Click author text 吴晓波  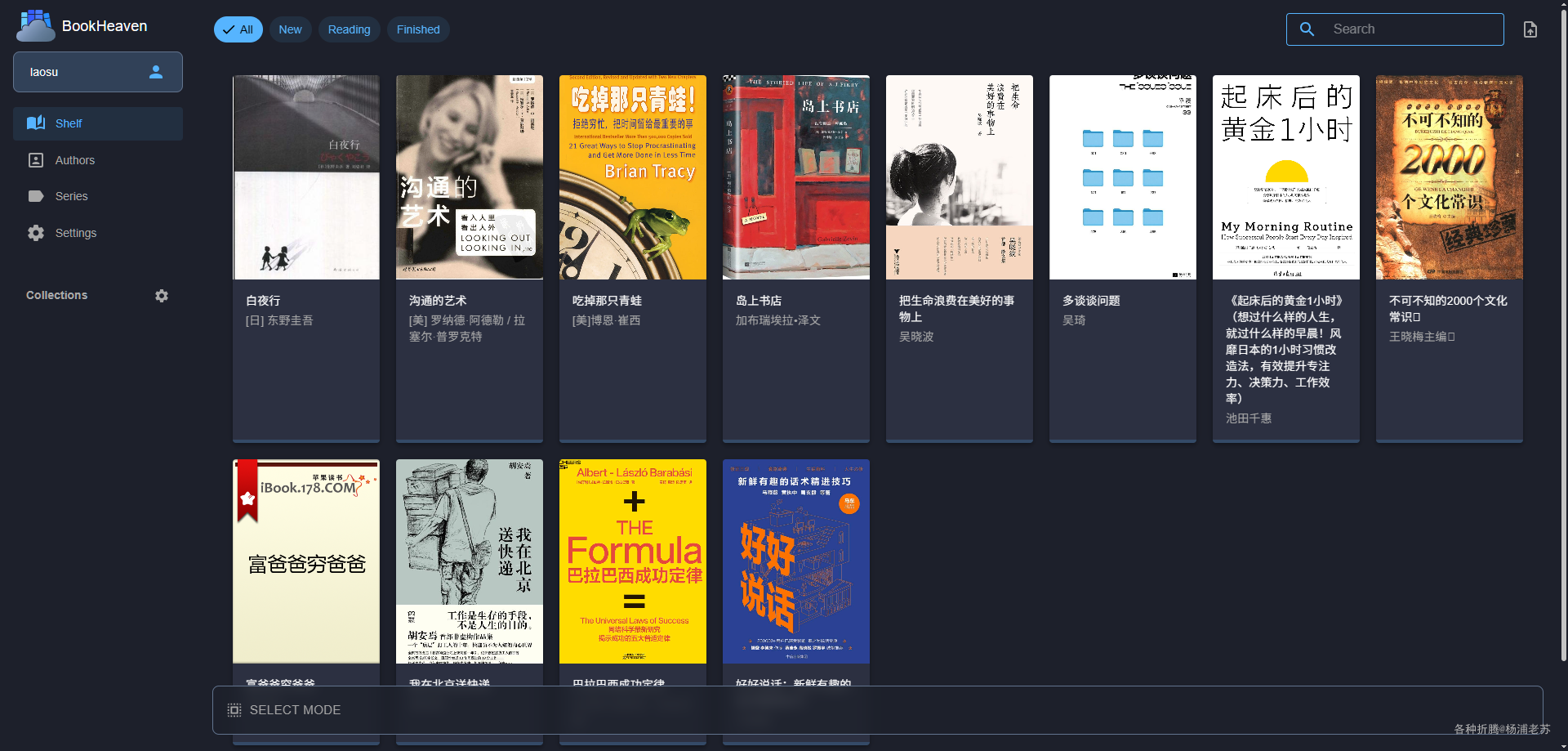[x=916, y=337]
